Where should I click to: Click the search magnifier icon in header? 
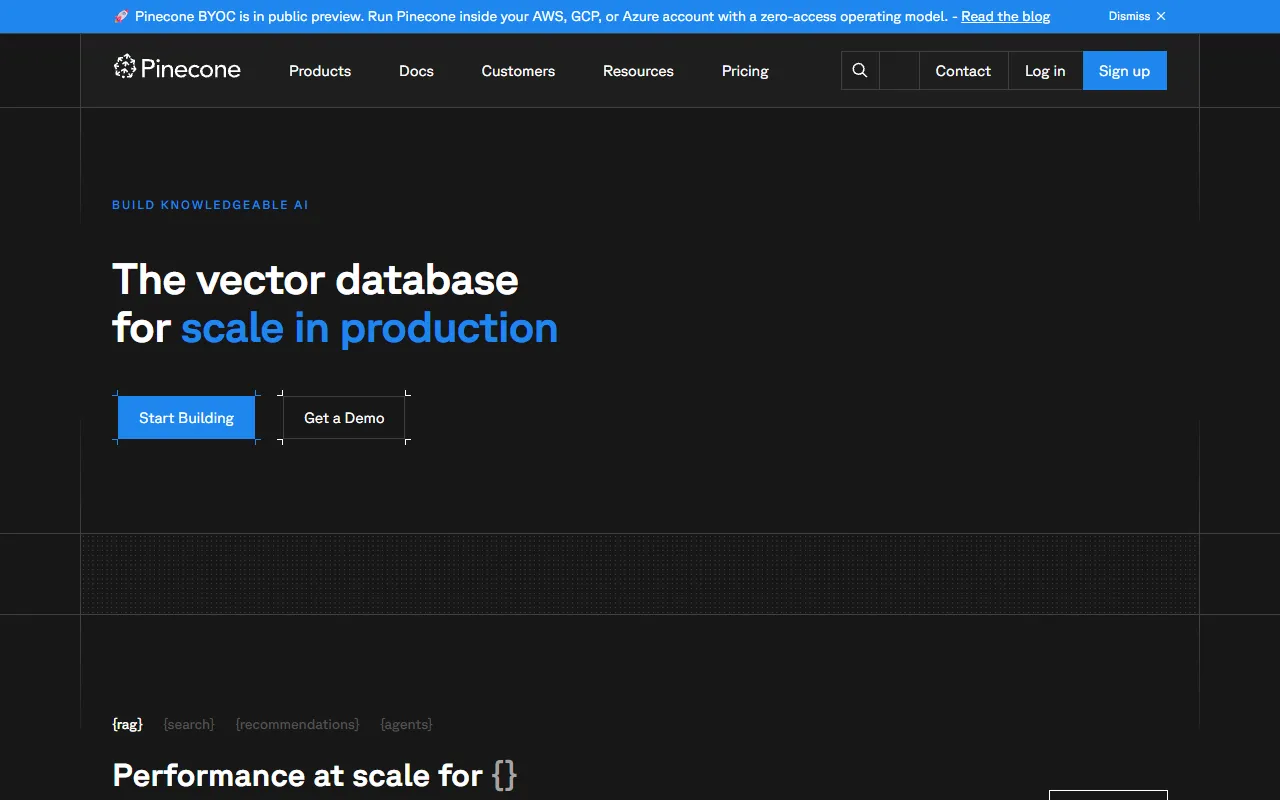click(860, 71)
